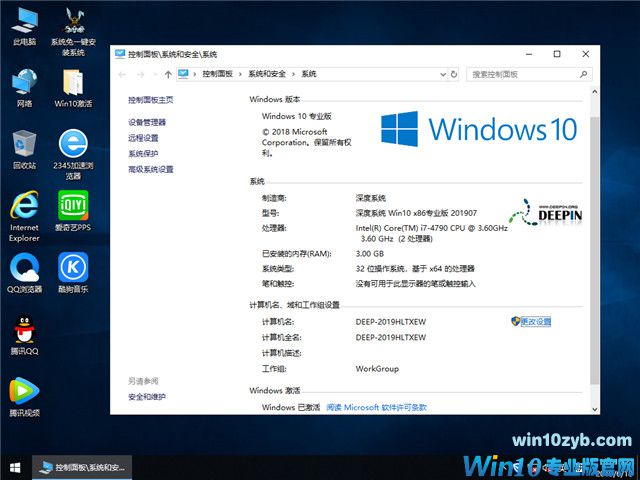Open the 网络 desktop icon
This screenshot has width=640, height=480.
[x=24, y=87]
